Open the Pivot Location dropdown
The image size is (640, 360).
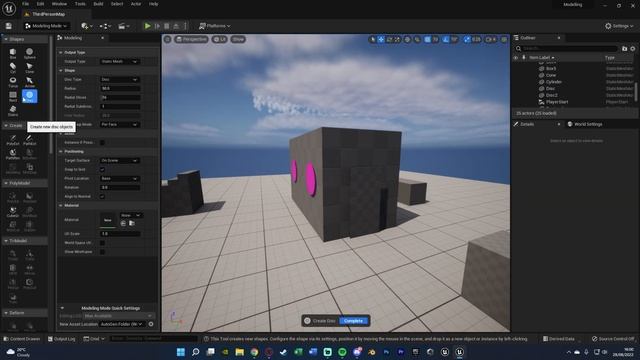(120, 178)
